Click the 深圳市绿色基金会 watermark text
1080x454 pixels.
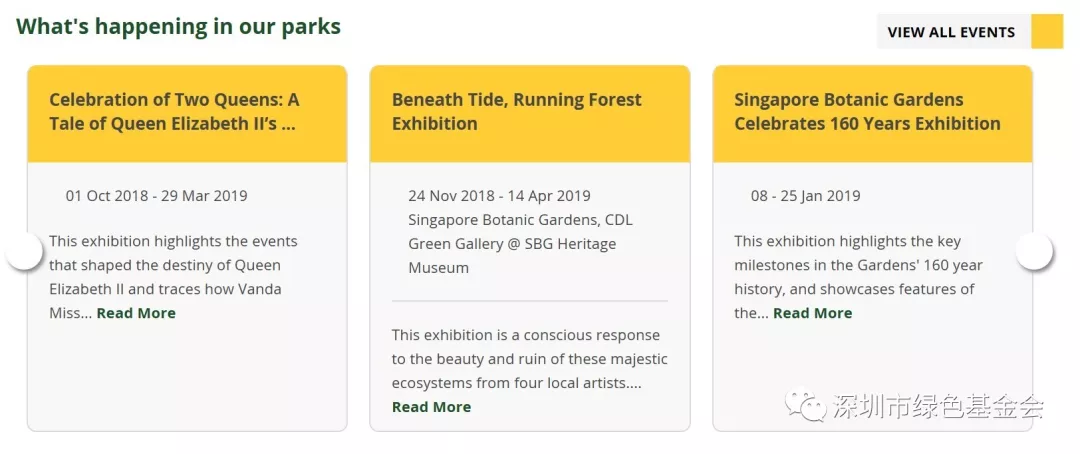point(937,406)
